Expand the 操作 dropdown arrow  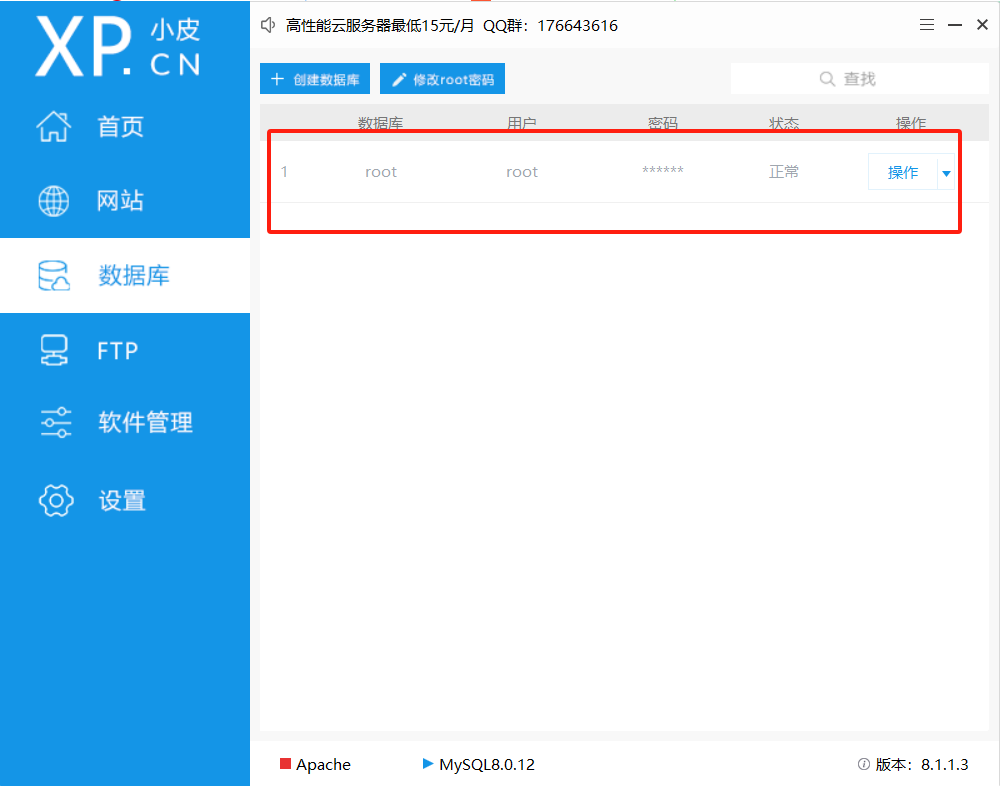[x=946, y=173]
